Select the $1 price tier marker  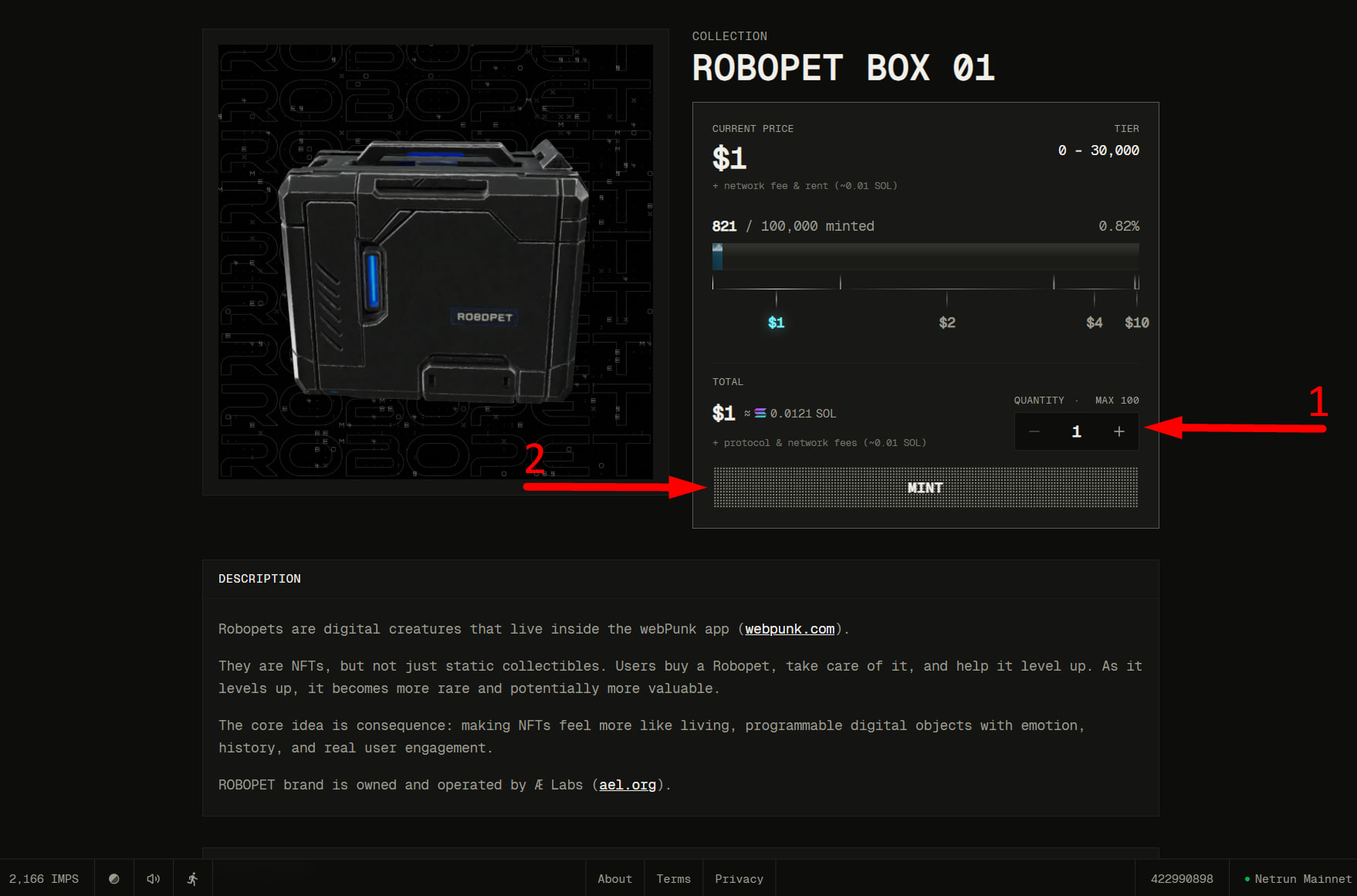[x=776, y=323]
